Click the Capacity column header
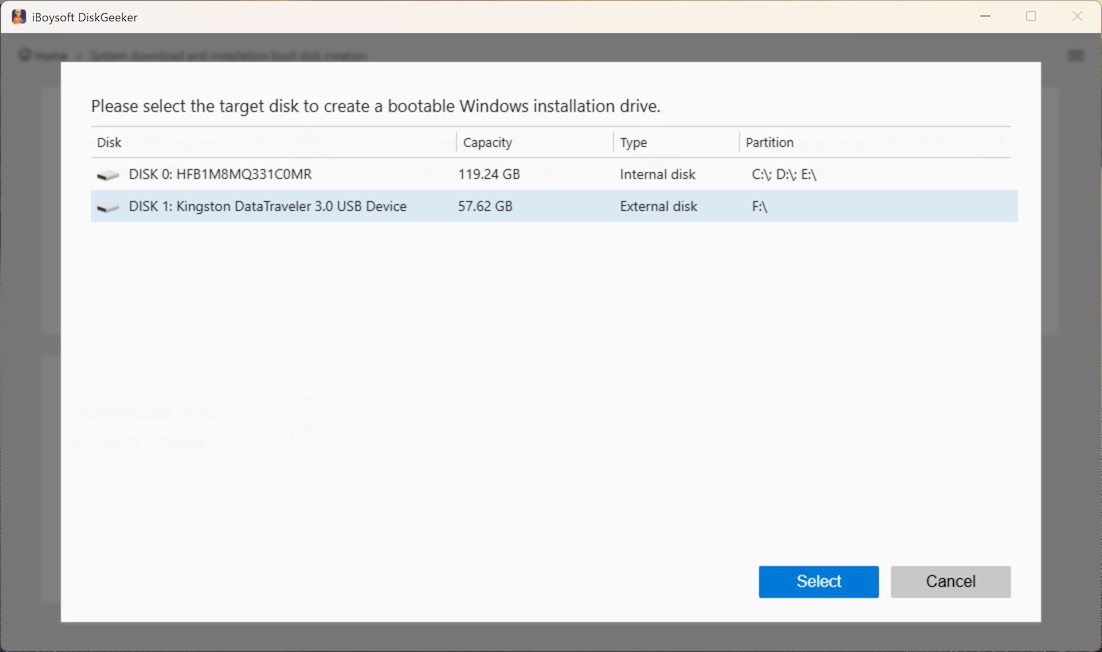The width and height of the screenshot is (1102, 652). [487, 142]
